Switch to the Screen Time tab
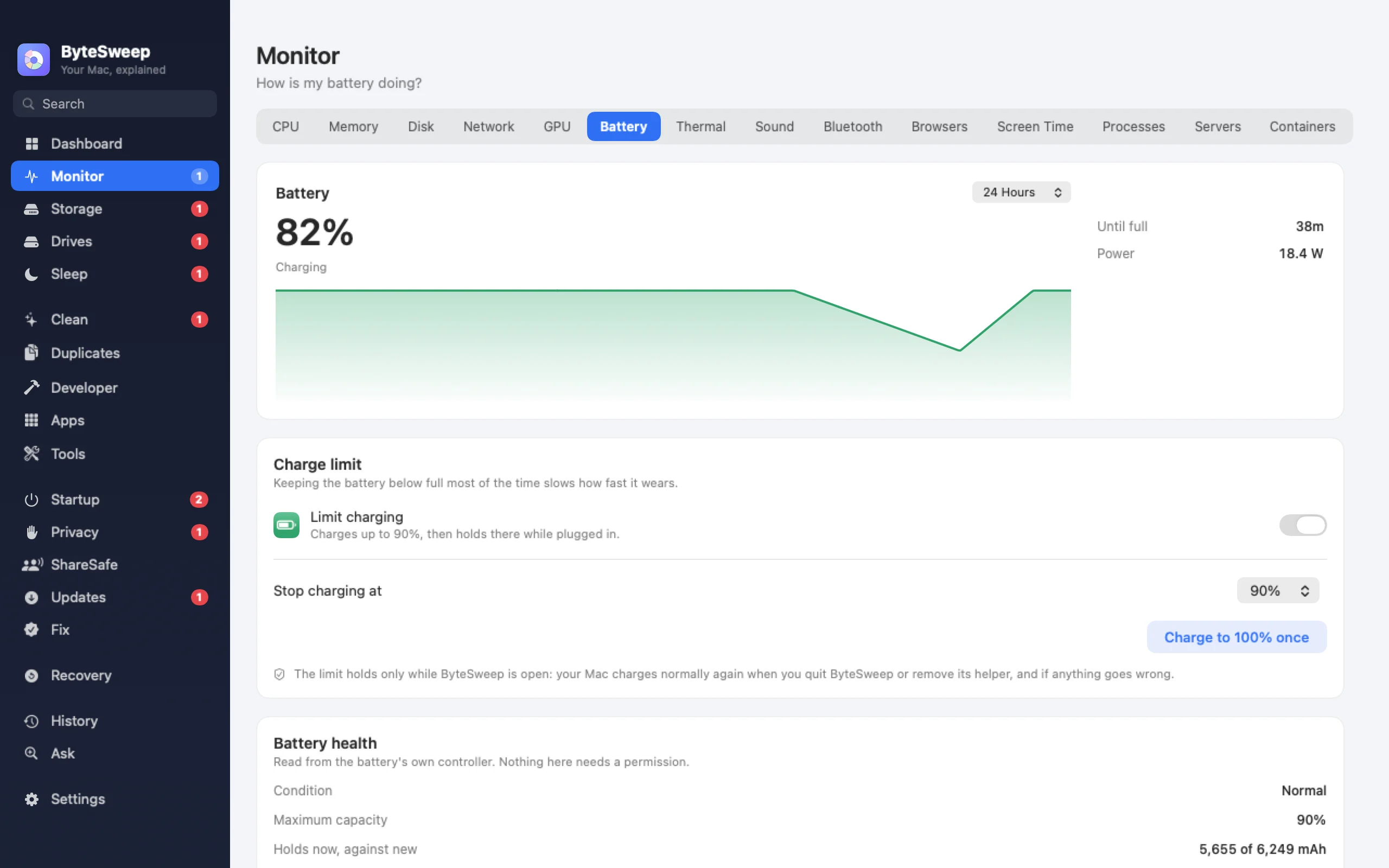This screenshot has width=1389, height=868. point(1035,126)
